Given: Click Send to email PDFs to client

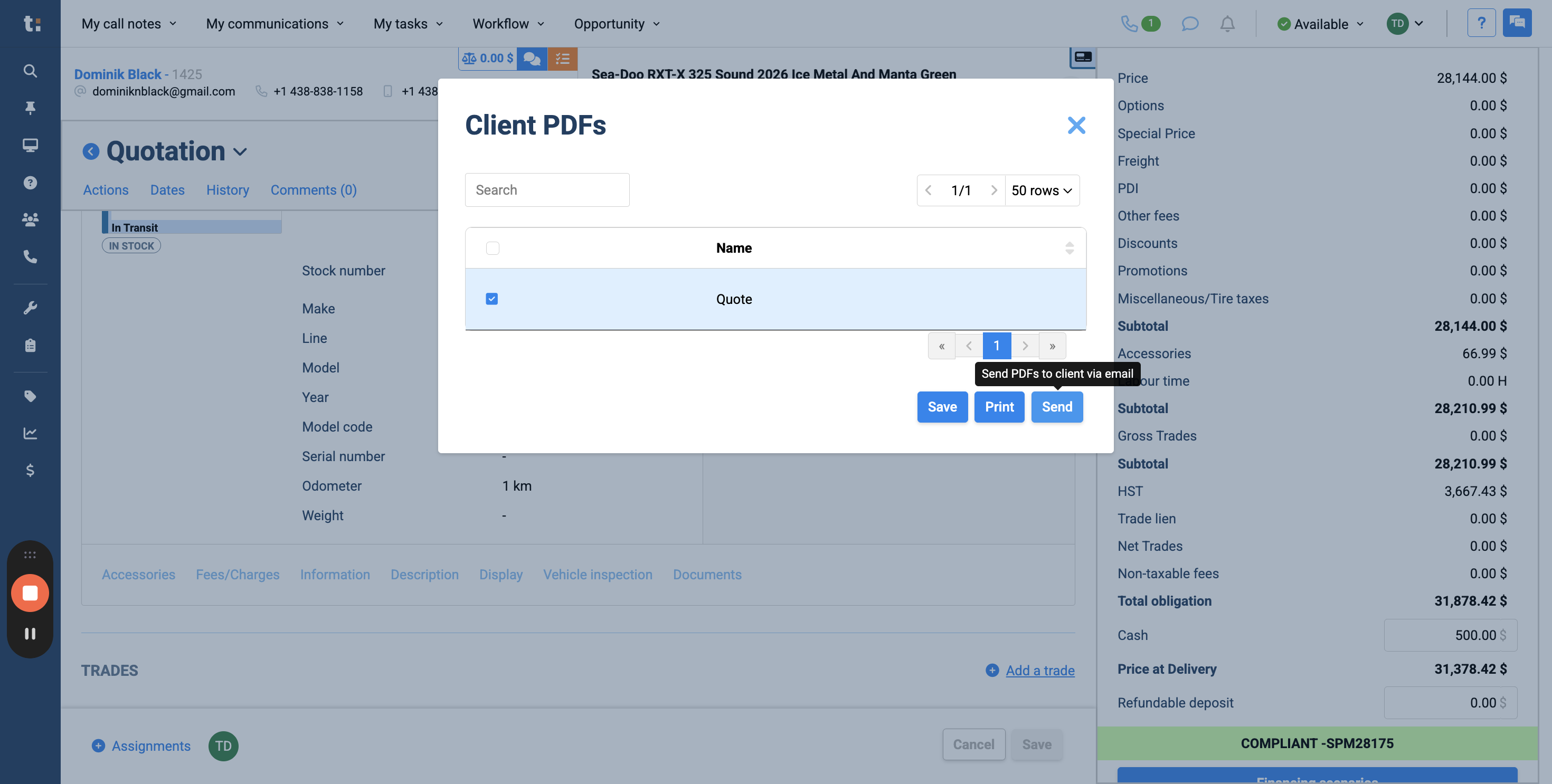Looking at the screenshot, I should point(1057,407).
